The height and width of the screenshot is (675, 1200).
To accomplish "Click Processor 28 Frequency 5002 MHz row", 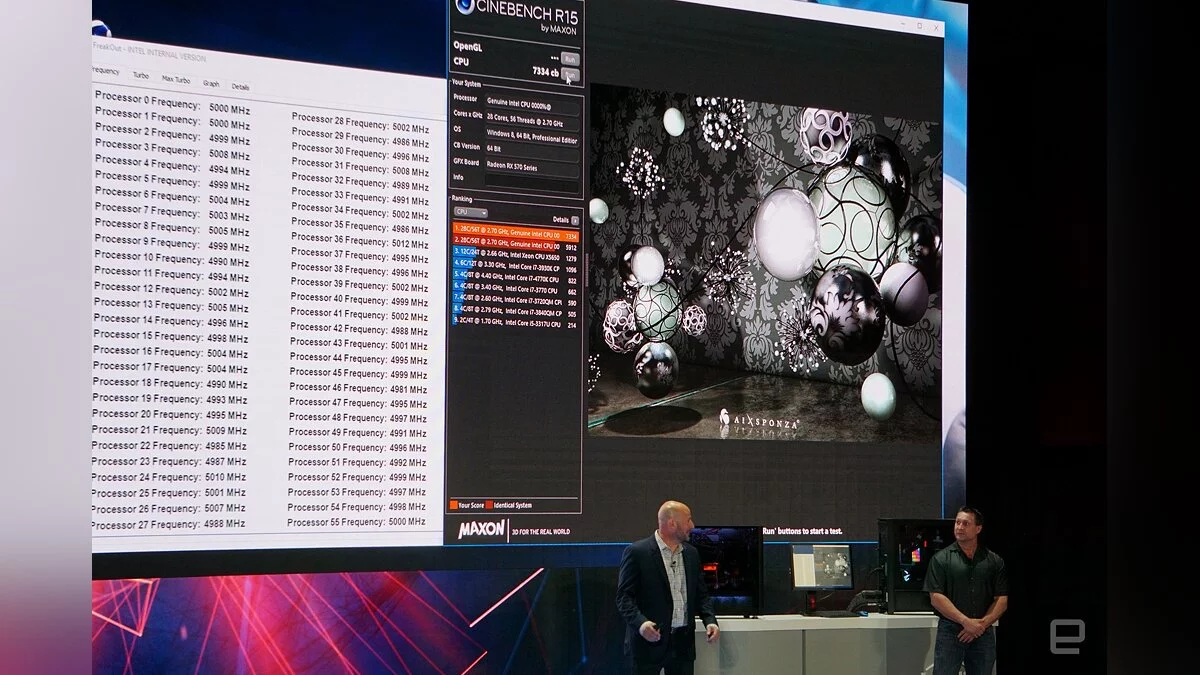I will (360, 125).
